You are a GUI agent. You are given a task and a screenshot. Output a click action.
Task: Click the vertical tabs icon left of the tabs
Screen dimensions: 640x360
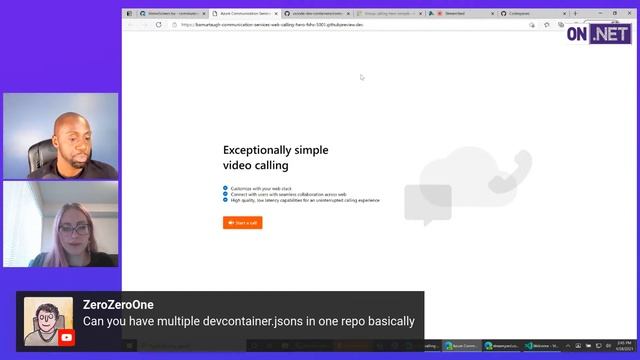[129, 13]
